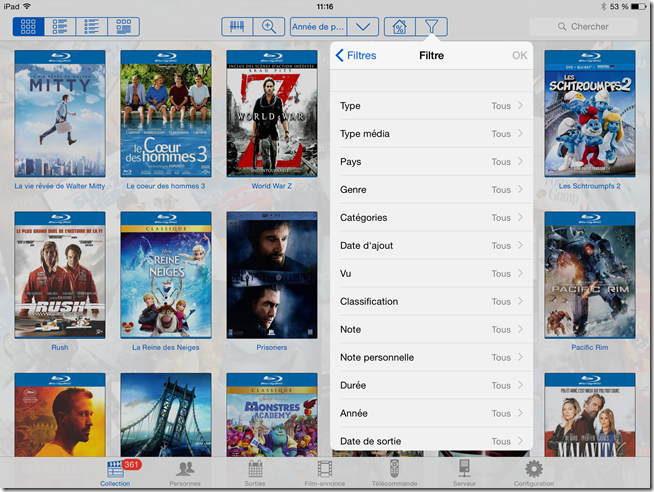Switch to detailed list view icon

pos(60,27)
